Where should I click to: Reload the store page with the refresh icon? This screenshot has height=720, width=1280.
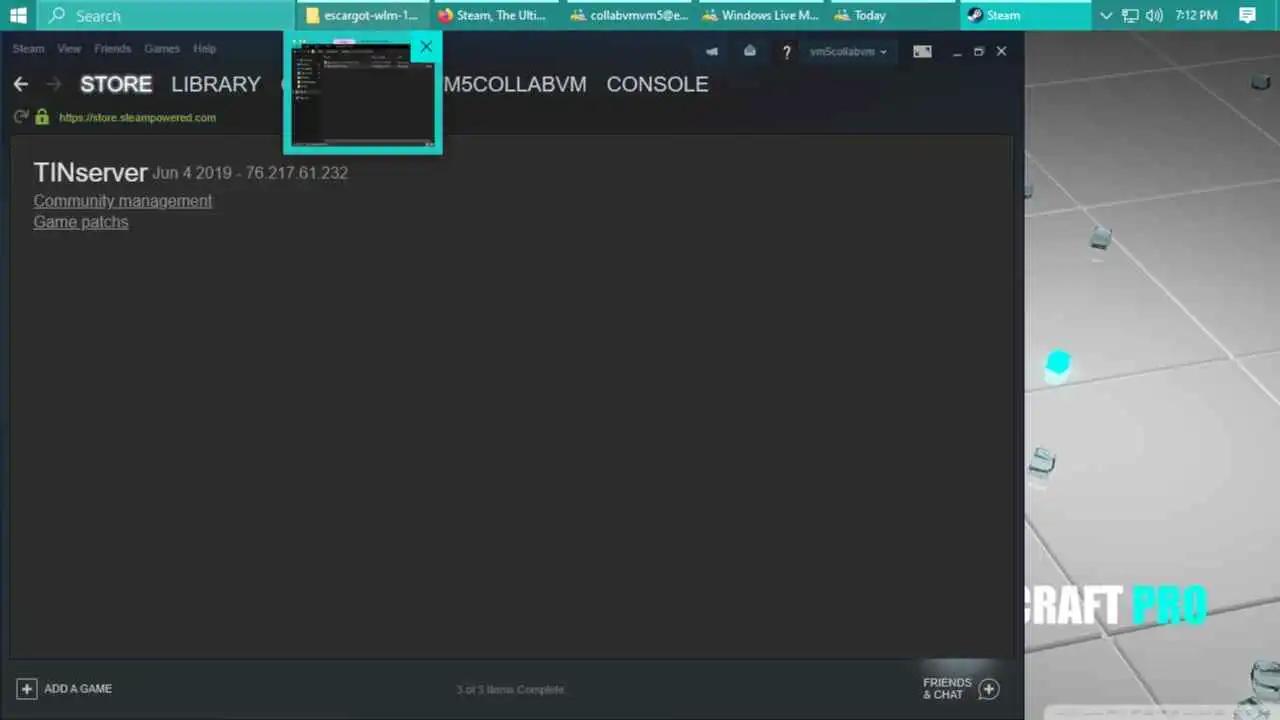20,117
